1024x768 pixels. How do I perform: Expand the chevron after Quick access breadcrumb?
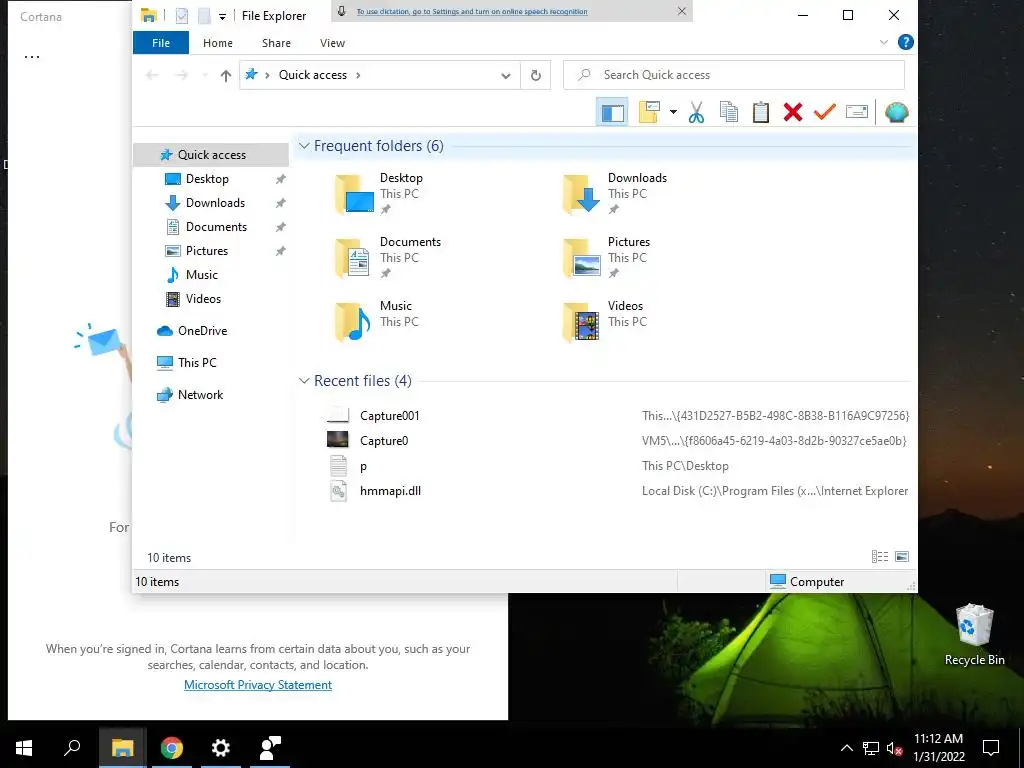tap(358, 75)
